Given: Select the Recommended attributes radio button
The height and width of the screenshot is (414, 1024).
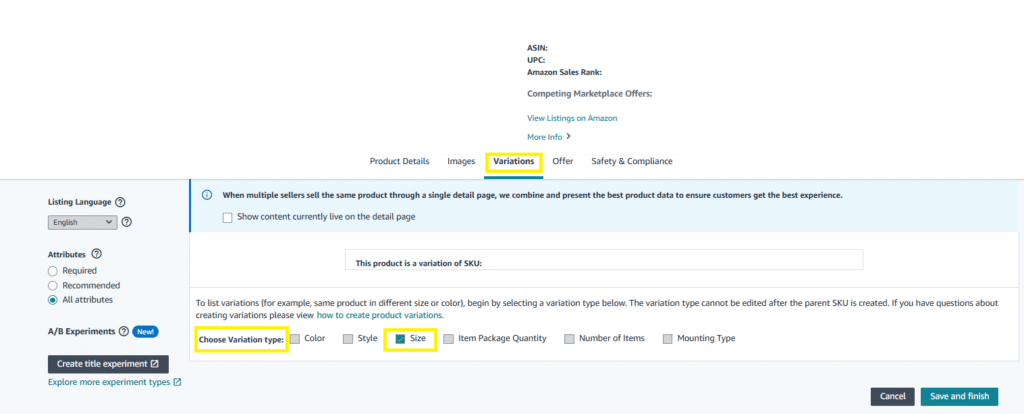Looking at the screenshot, I should point(53,285).
